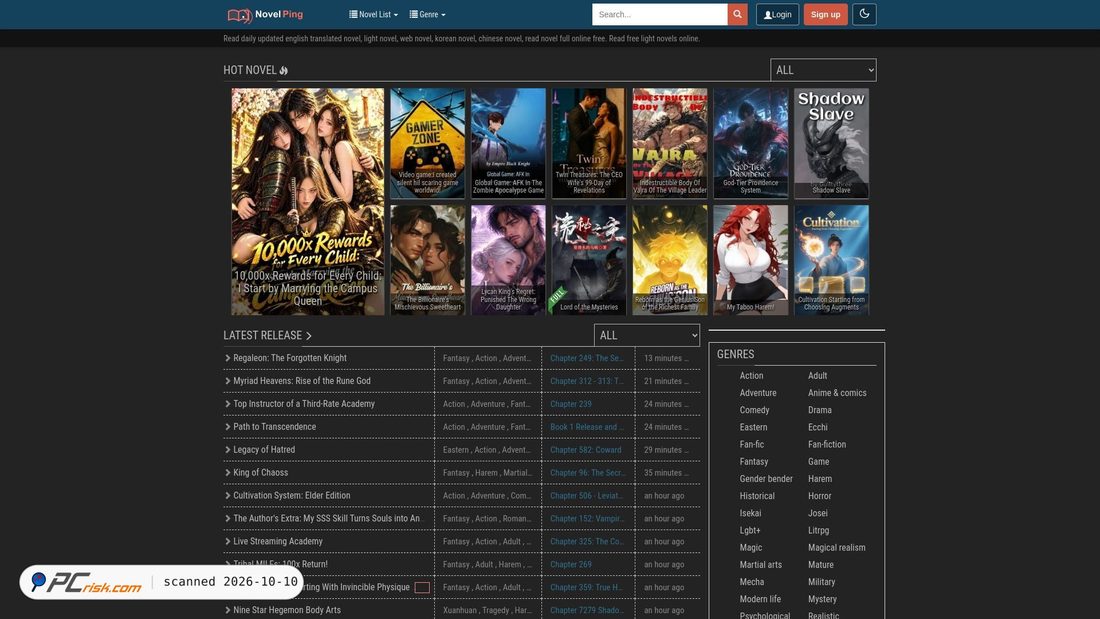Select the Mystery genre
This screenshot has height=619, width=1100.
822,599
